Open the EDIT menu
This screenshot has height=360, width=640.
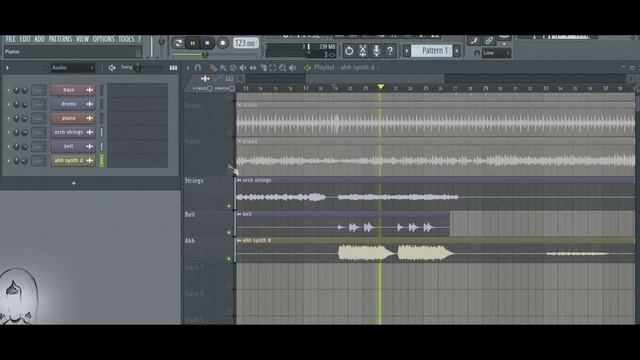point(25,39)
